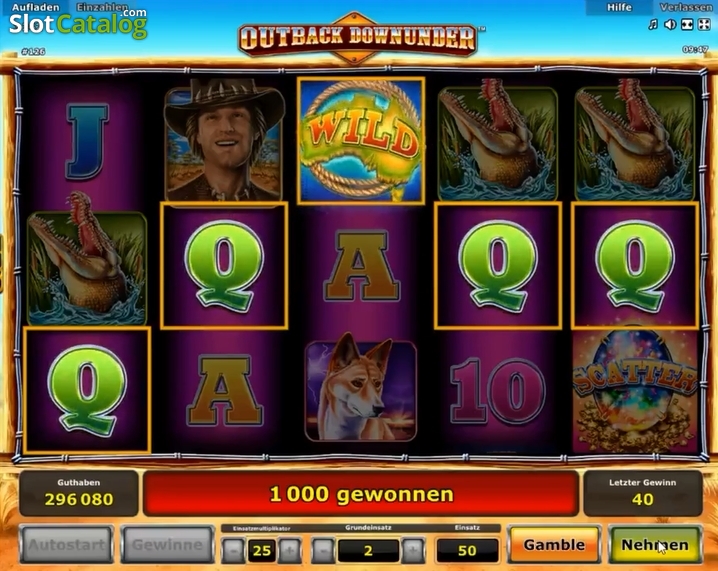Screen dimensions: 718x571
Task: Decrease the Einsatzmultiplikator with minus
Action: 233,550
